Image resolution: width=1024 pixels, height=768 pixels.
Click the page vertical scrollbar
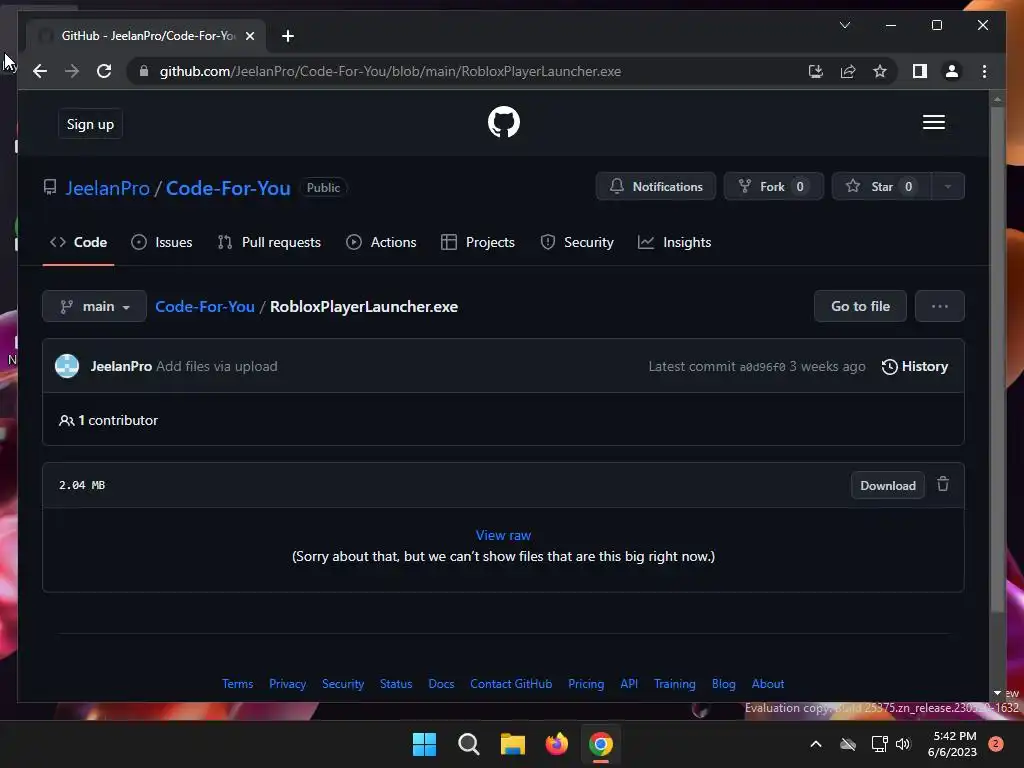[997, 359]
